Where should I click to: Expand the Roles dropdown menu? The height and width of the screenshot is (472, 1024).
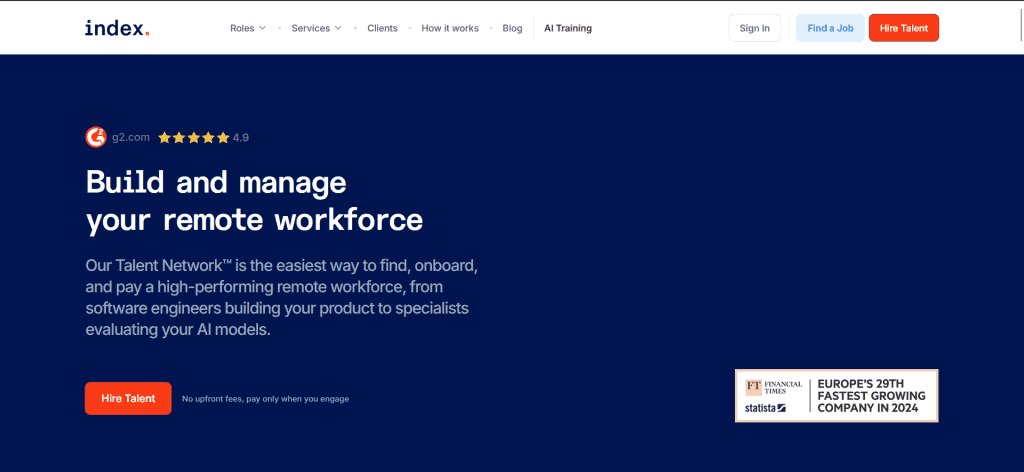247,28
